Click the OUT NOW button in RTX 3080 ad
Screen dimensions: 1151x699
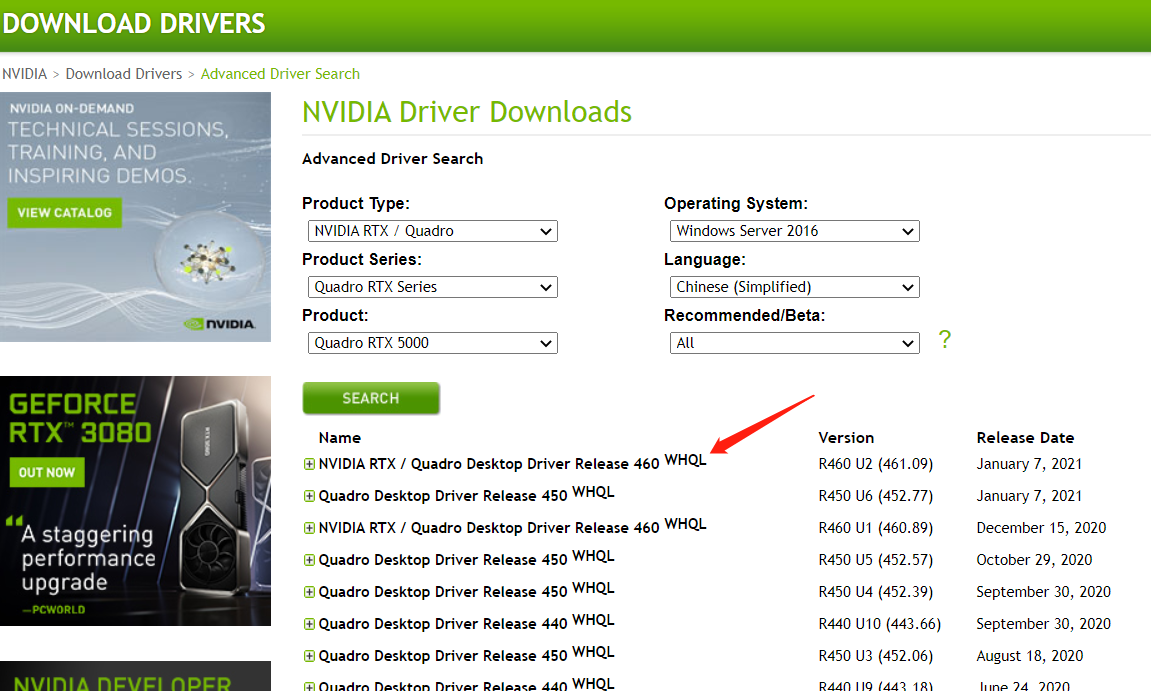click(47, 472)
